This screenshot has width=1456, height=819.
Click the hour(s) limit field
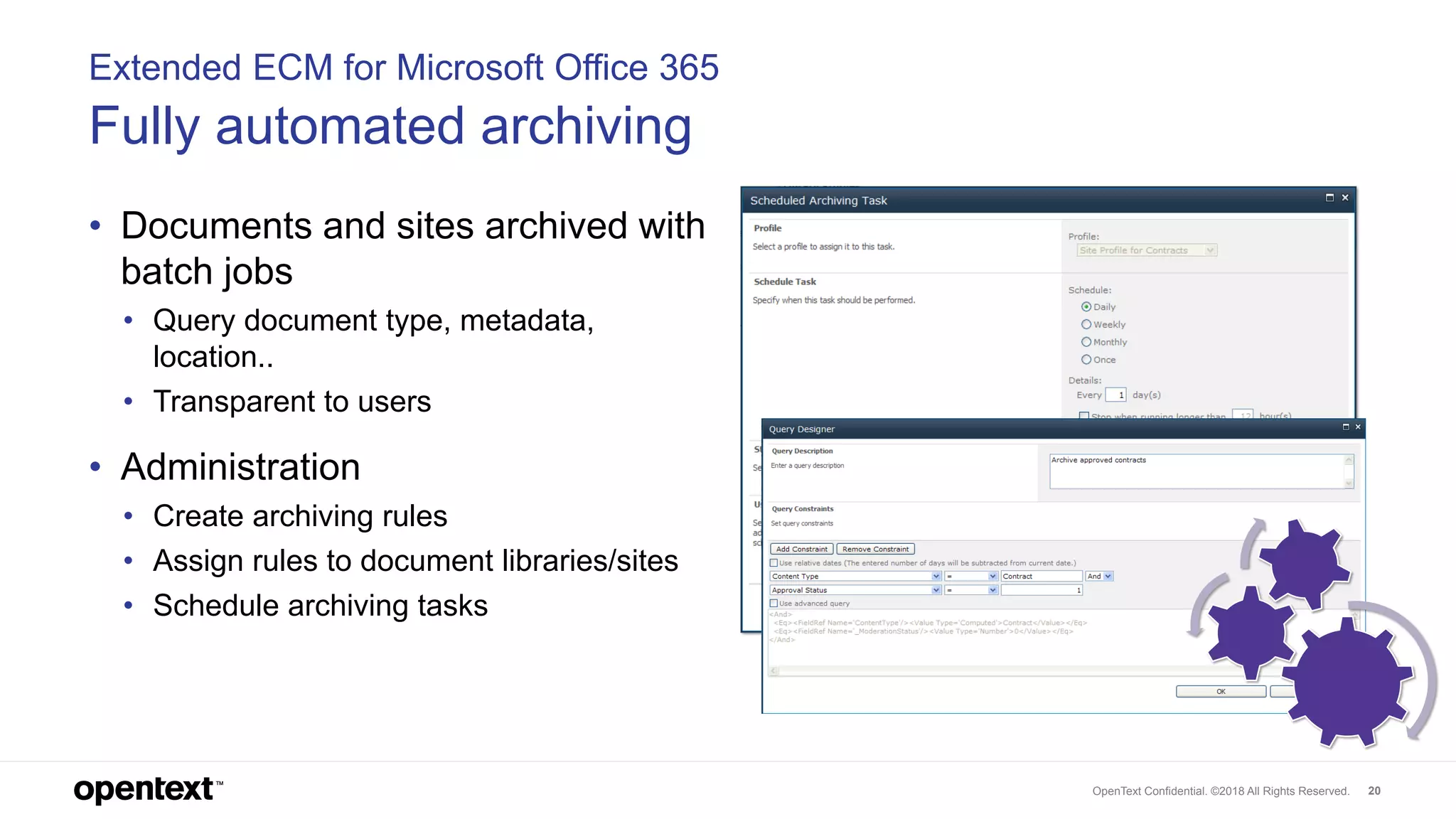pos(1243,415)
